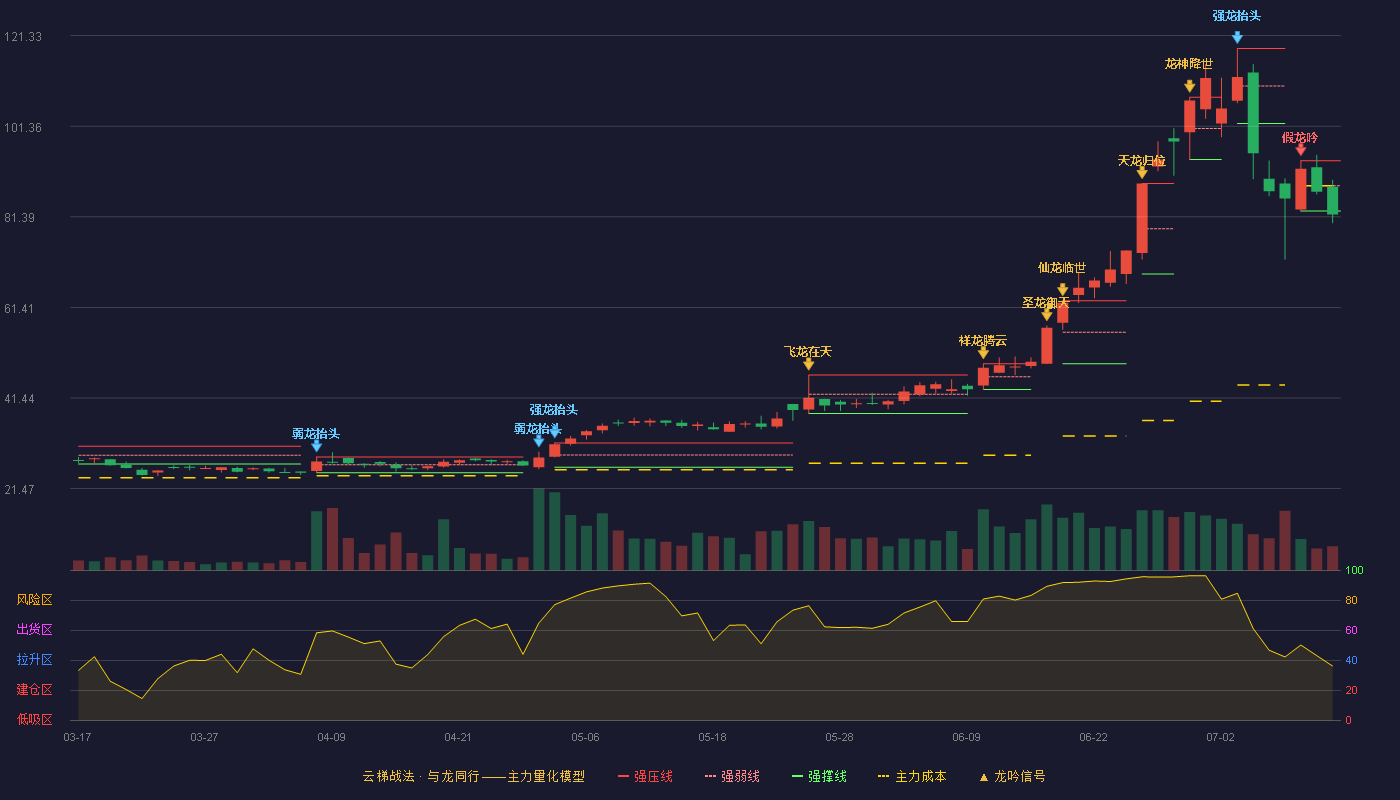Click the 06-09 date label
The height and width of the screenshot is (800, 1400).
966,737
